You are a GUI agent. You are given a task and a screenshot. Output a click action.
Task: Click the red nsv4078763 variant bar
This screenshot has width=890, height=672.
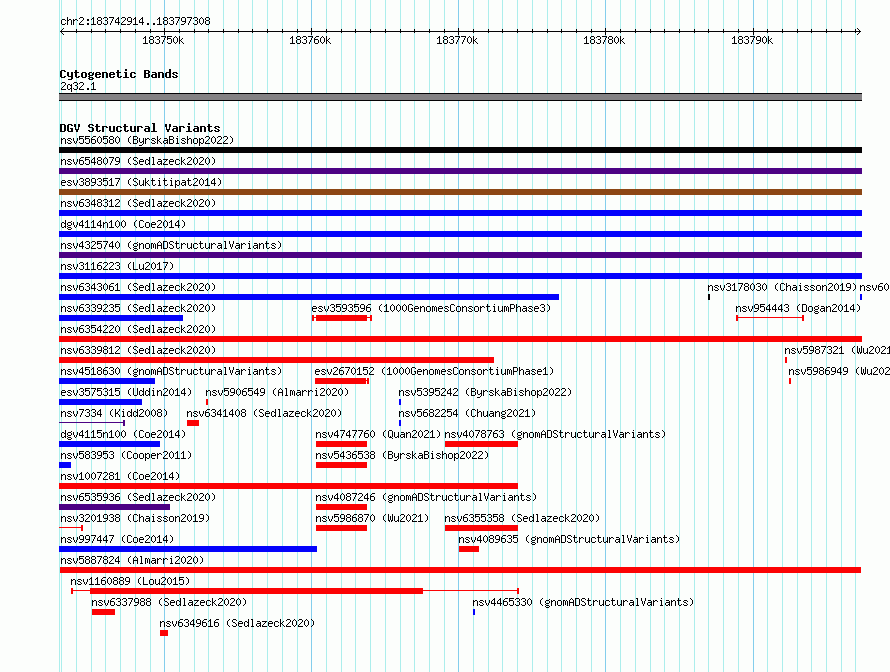[x=481, y=444]
